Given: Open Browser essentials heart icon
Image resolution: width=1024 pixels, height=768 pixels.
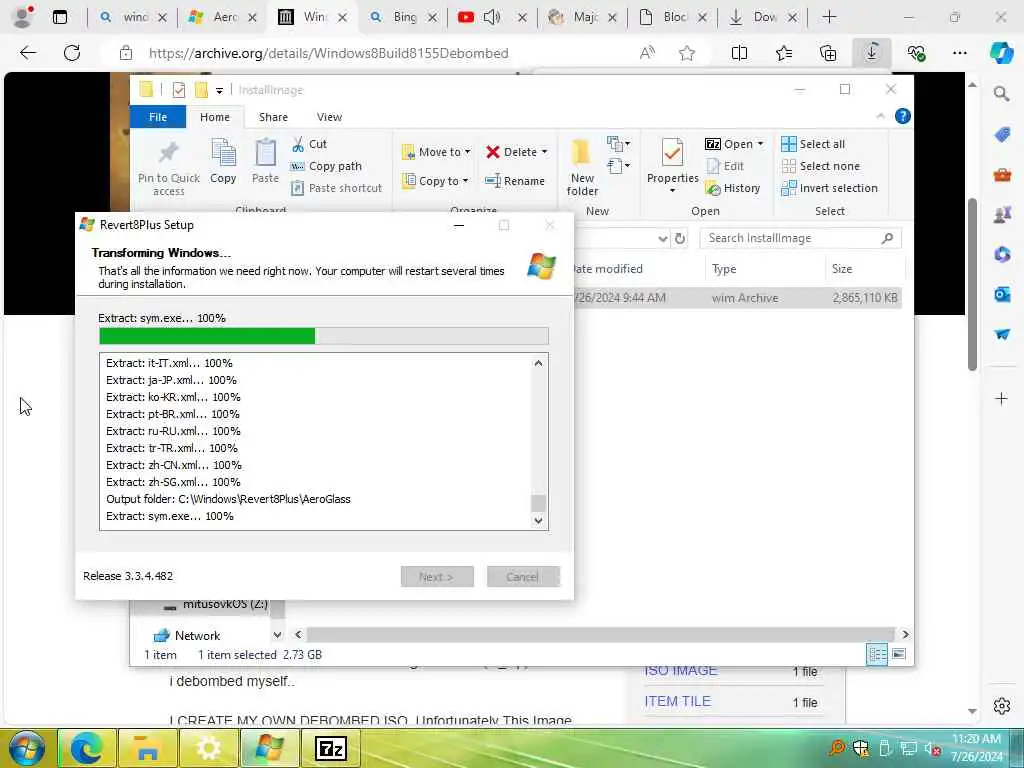Looking at the screenshot, I should (x=916, y=53).
